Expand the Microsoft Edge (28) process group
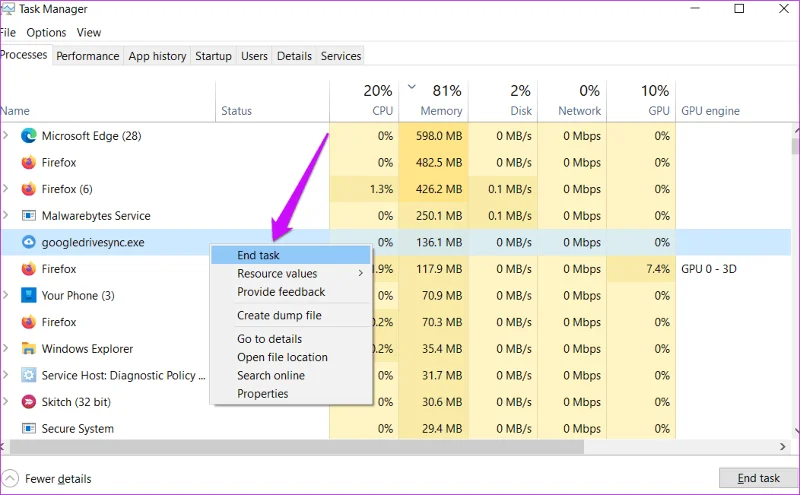This screenshot has height=495, width=800. pyautogui.click(x=6, y=135)
